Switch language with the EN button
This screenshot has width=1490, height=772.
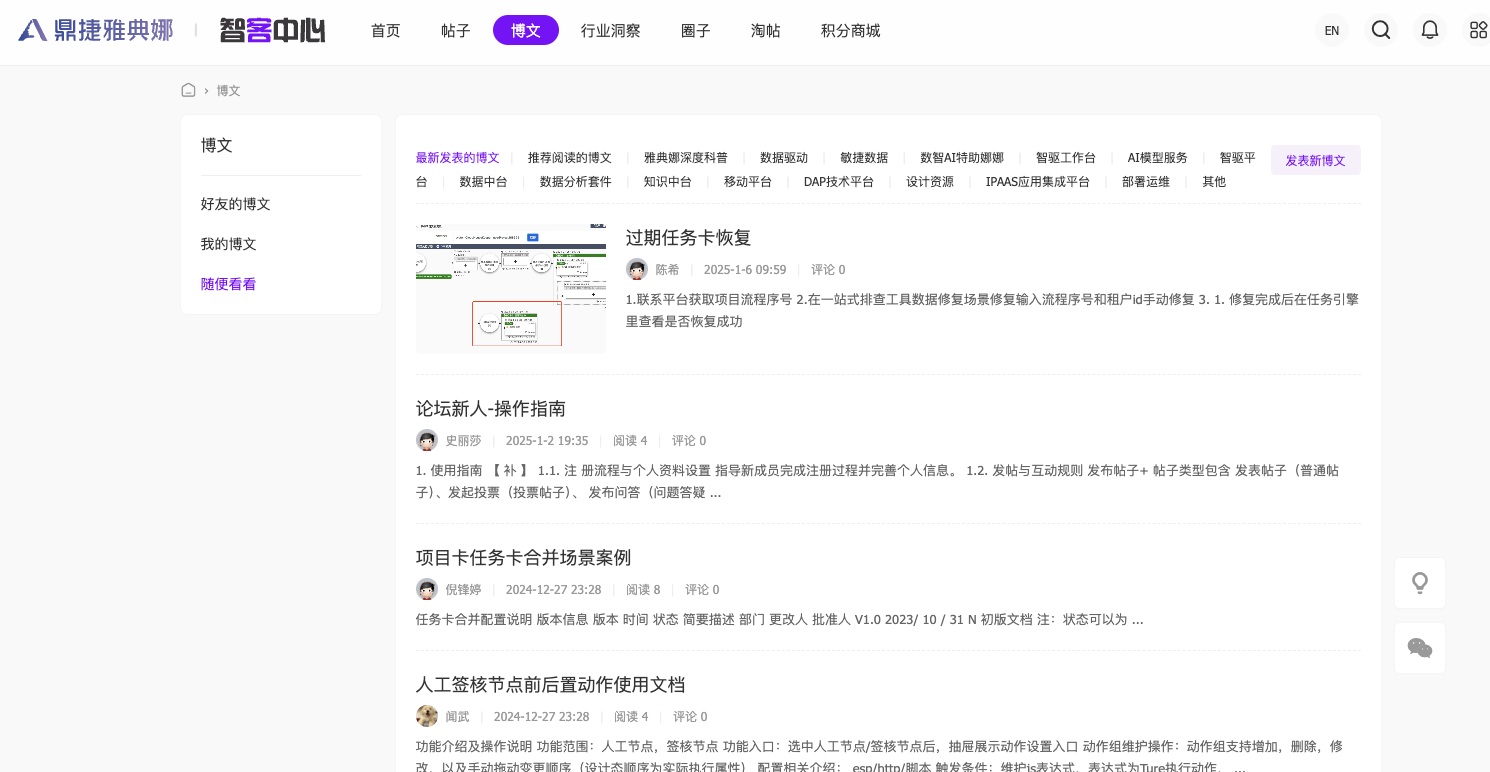[x=1332, y=30]
